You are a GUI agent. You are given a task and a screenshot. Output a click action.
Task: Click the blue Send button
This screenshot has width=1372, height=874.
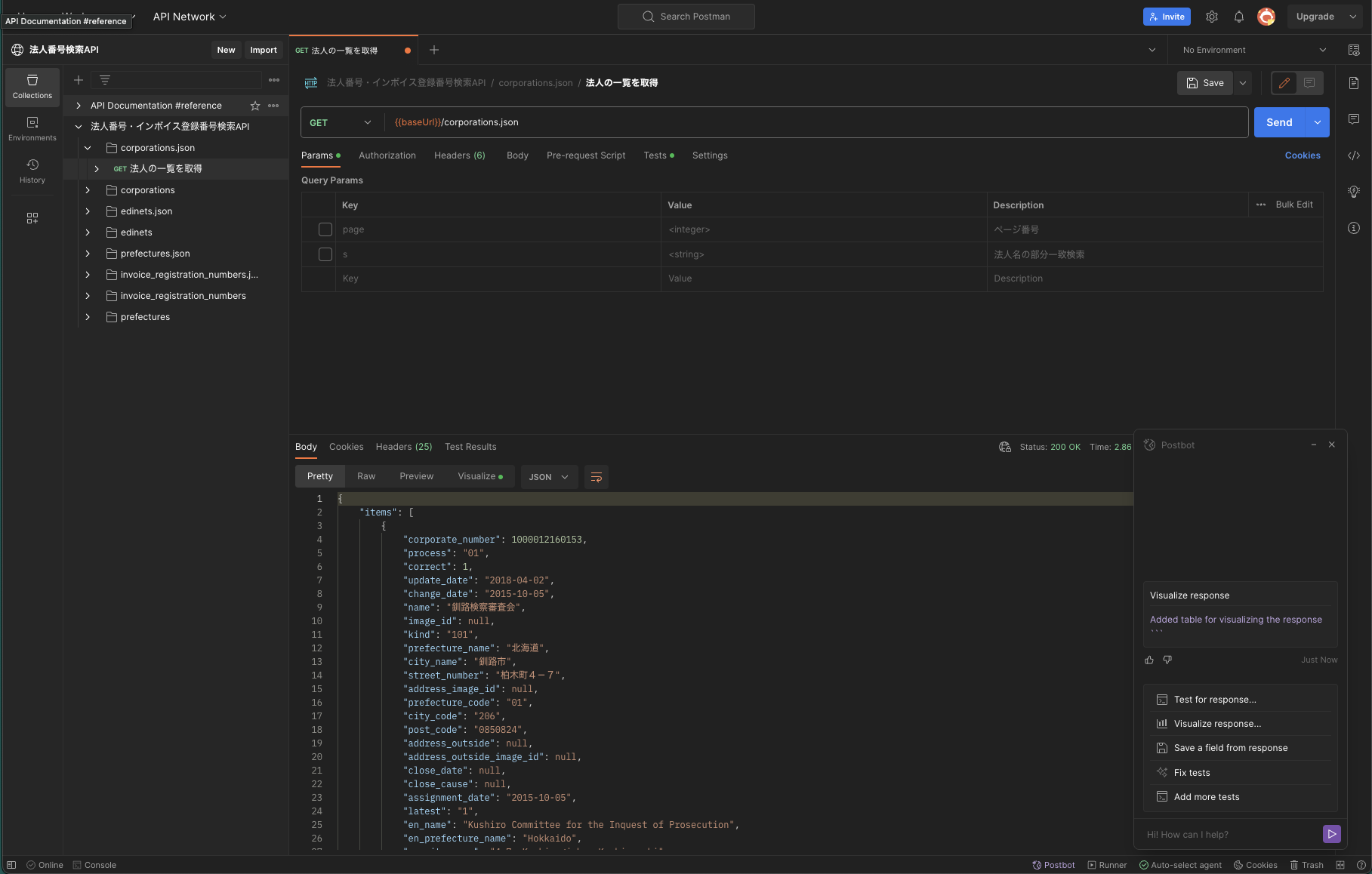[1279, 122]
